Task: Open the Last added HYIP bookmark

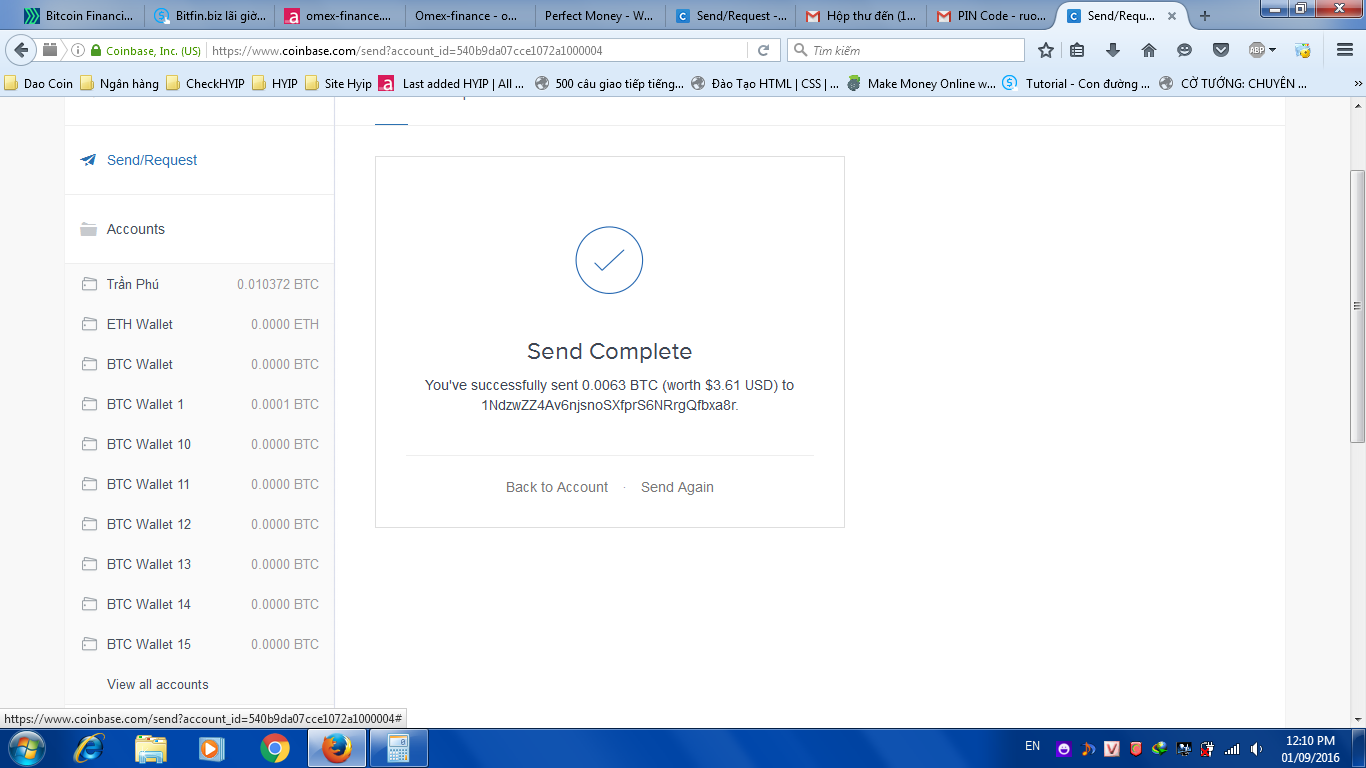Action: (x=451, y=84)
